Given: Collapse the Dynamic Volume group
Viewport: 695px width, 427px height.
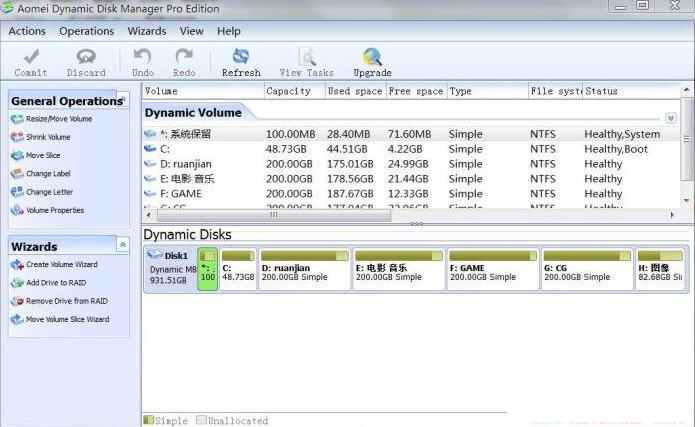Looking at the screenshot, I should coord(671,118).
